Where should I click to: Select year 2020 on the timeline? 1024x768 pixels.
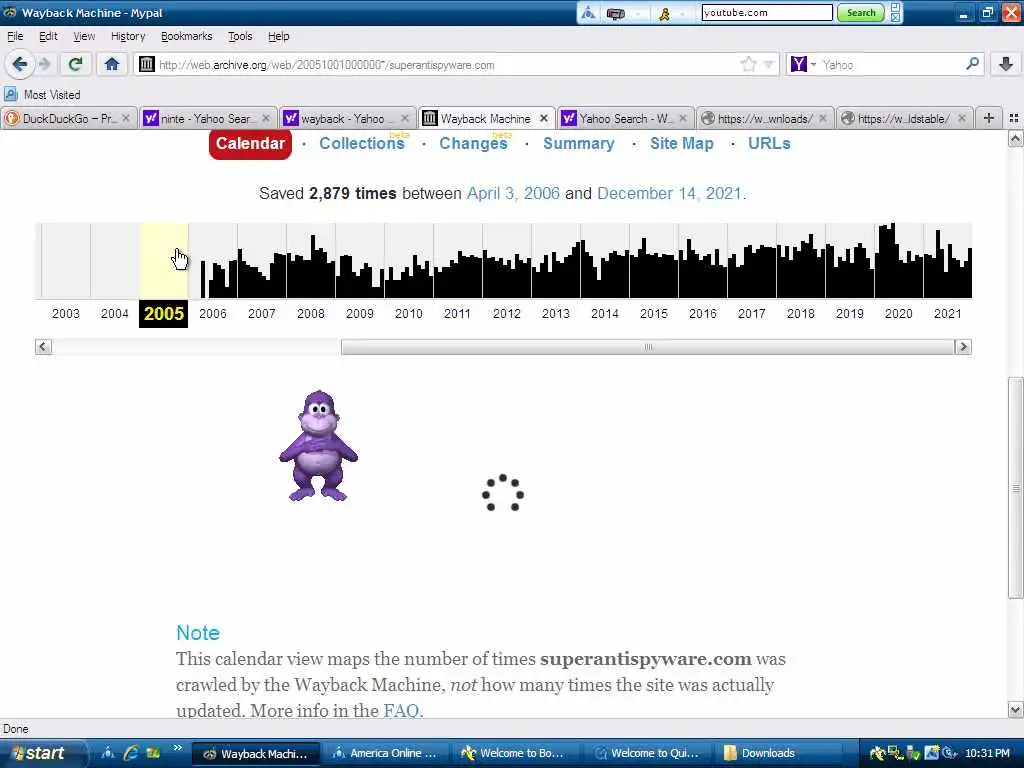(x=899, y=313)
